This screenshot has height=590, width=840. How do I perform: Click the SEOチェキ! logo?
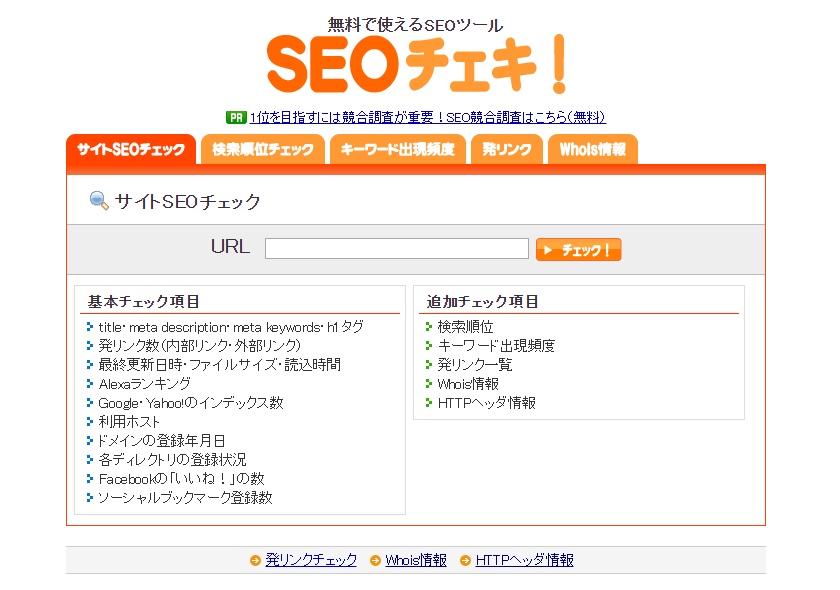click(416, 63)
